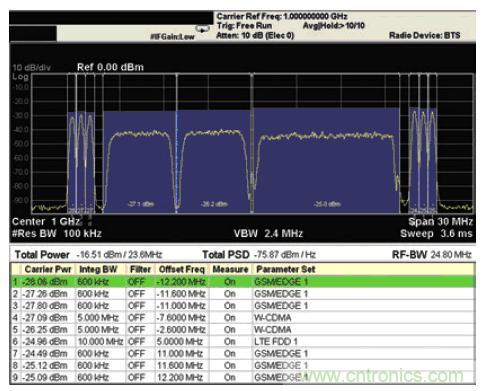Select the 10.000 MHz Integ BW cell
The image size is (483, 391).
(x=100, y=342)
